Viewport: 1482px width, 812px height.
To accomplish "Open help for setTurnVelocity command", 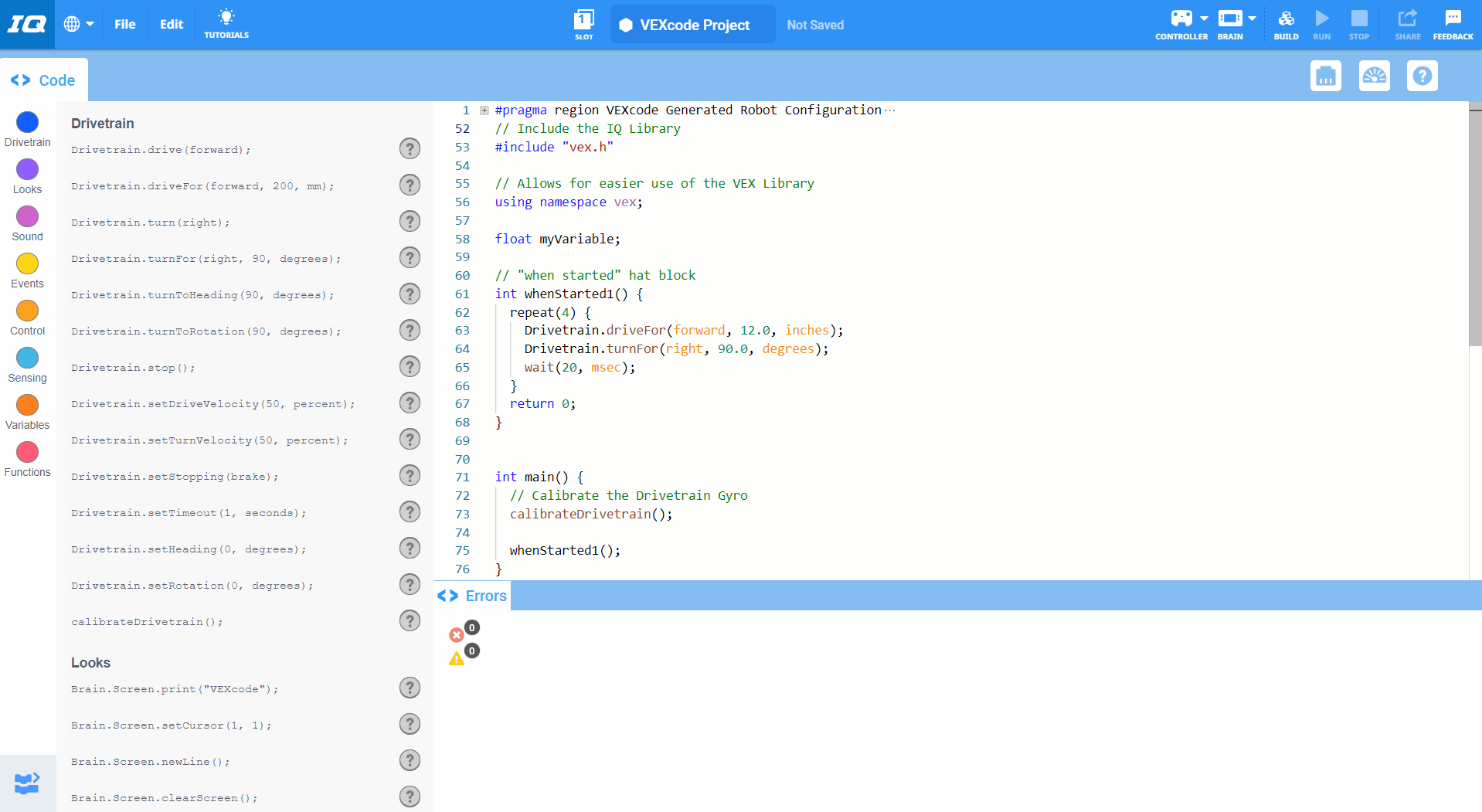I will (x=410, y=439).
